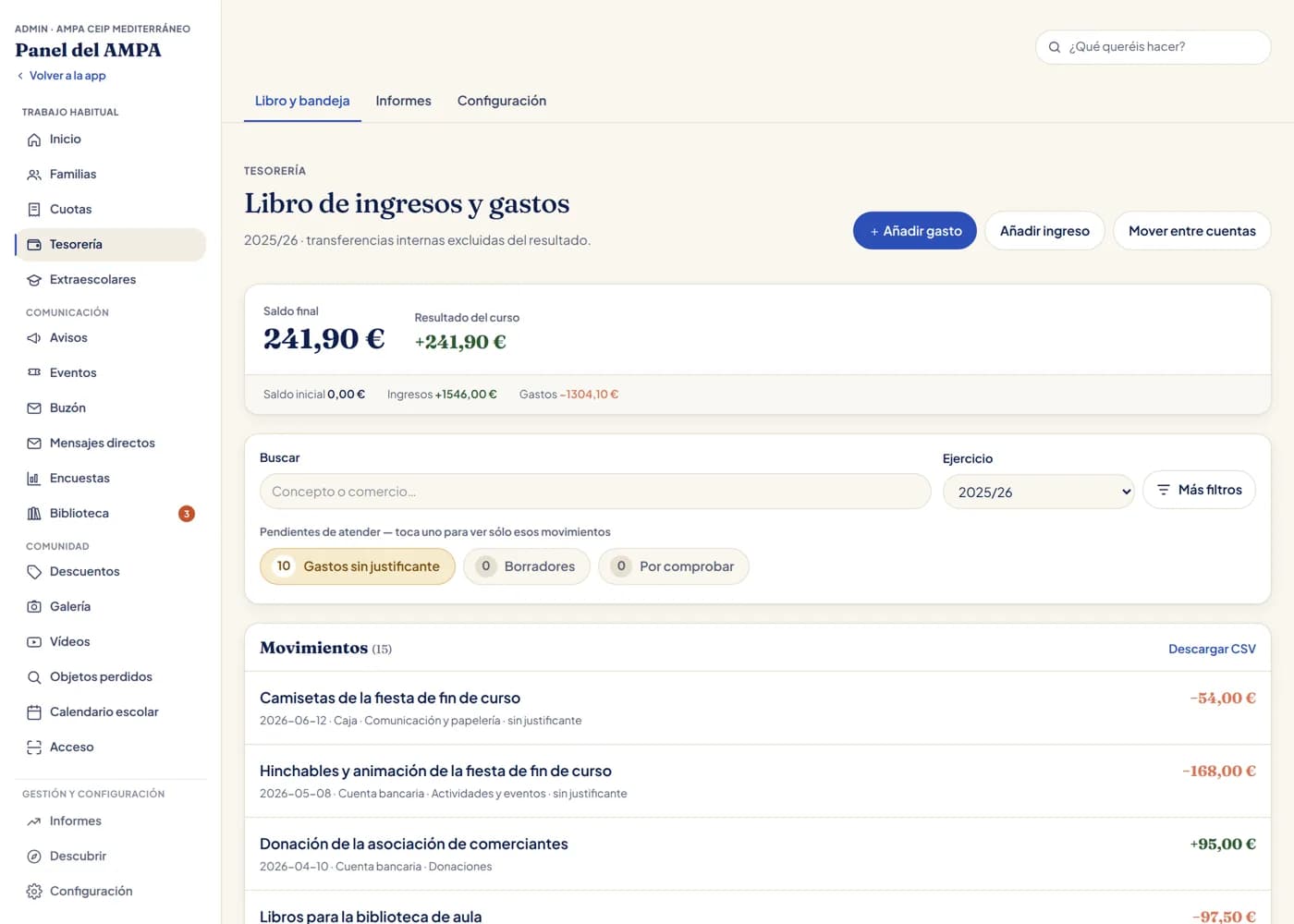The height and width of the screenshot is (924, 1294).
Task: Open the Camisetas de la fiesta movement
Action: click(758, 708)
